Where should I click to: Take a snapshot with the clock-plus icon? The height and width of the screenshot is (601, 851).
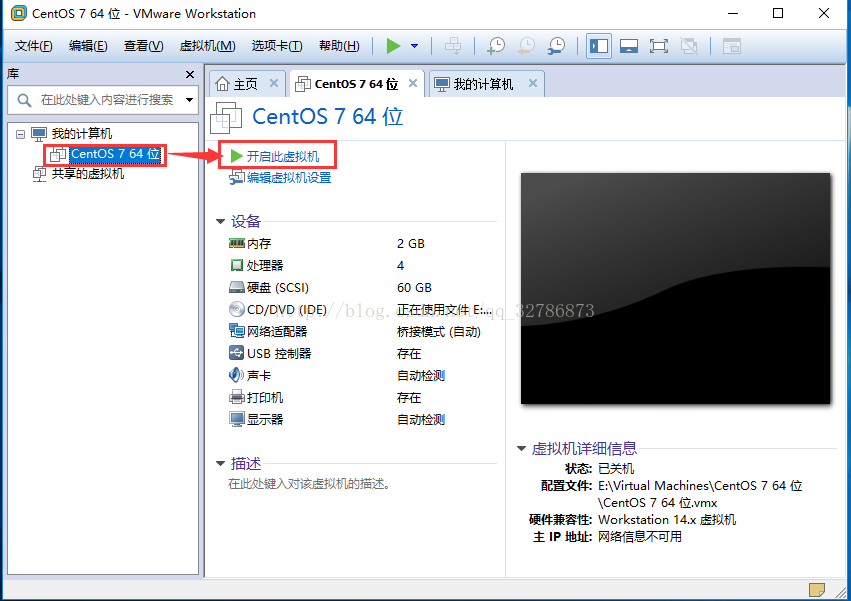(496, 46)
